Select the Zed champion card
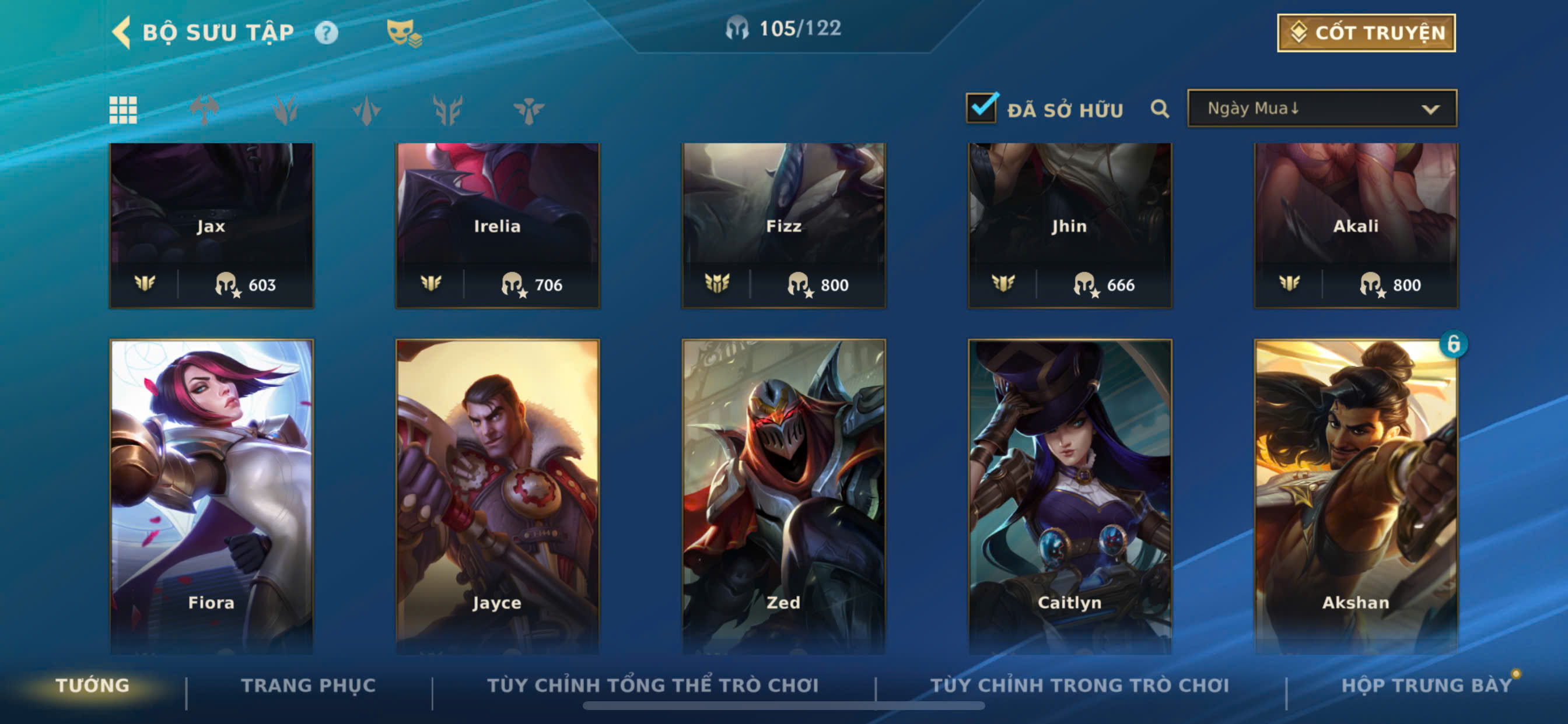The height and width of the screenshot is (724, 1568). [783, 496]
